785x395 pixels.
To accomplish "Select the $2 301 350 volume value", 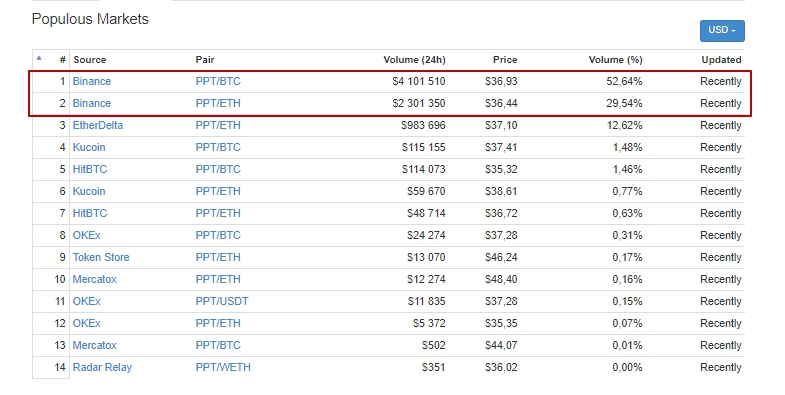I will tap(419, 103).
